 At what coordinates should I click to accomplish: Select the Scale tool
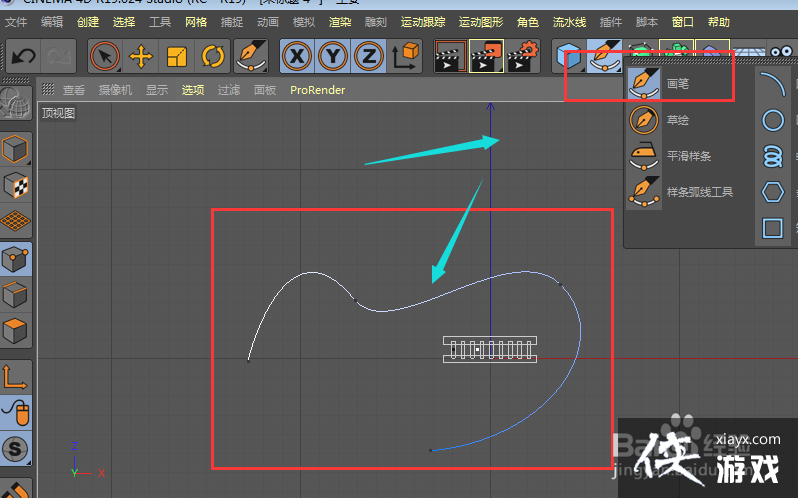click(177, 56)
